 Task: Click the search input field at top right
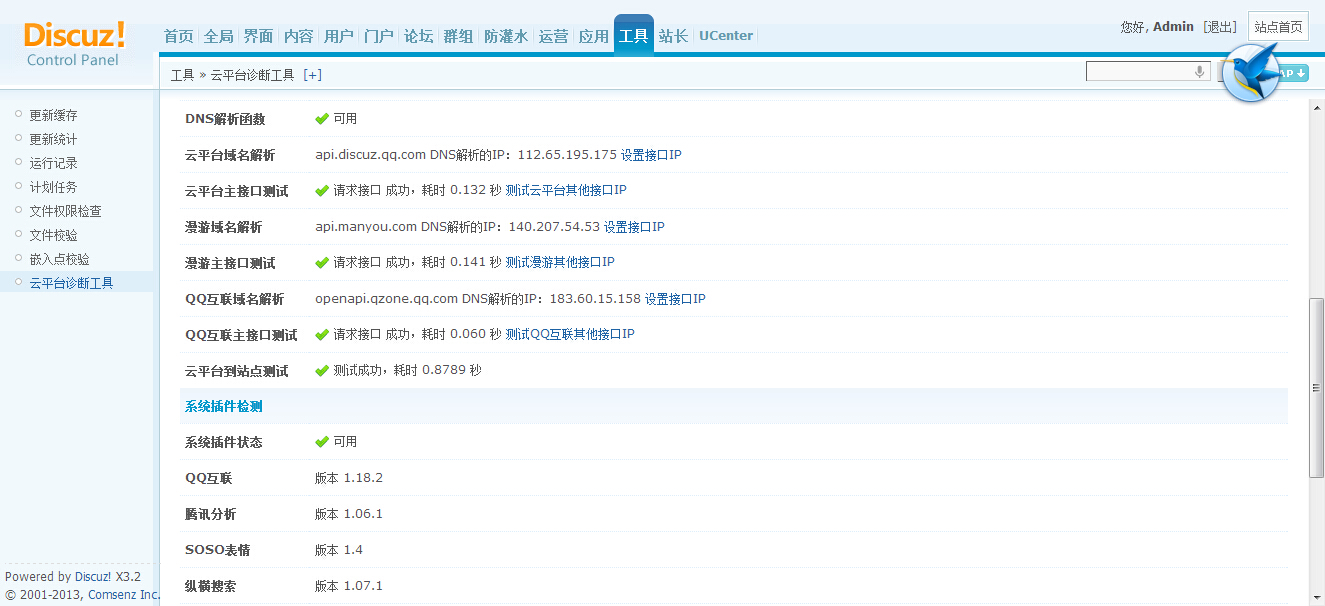1140,72
